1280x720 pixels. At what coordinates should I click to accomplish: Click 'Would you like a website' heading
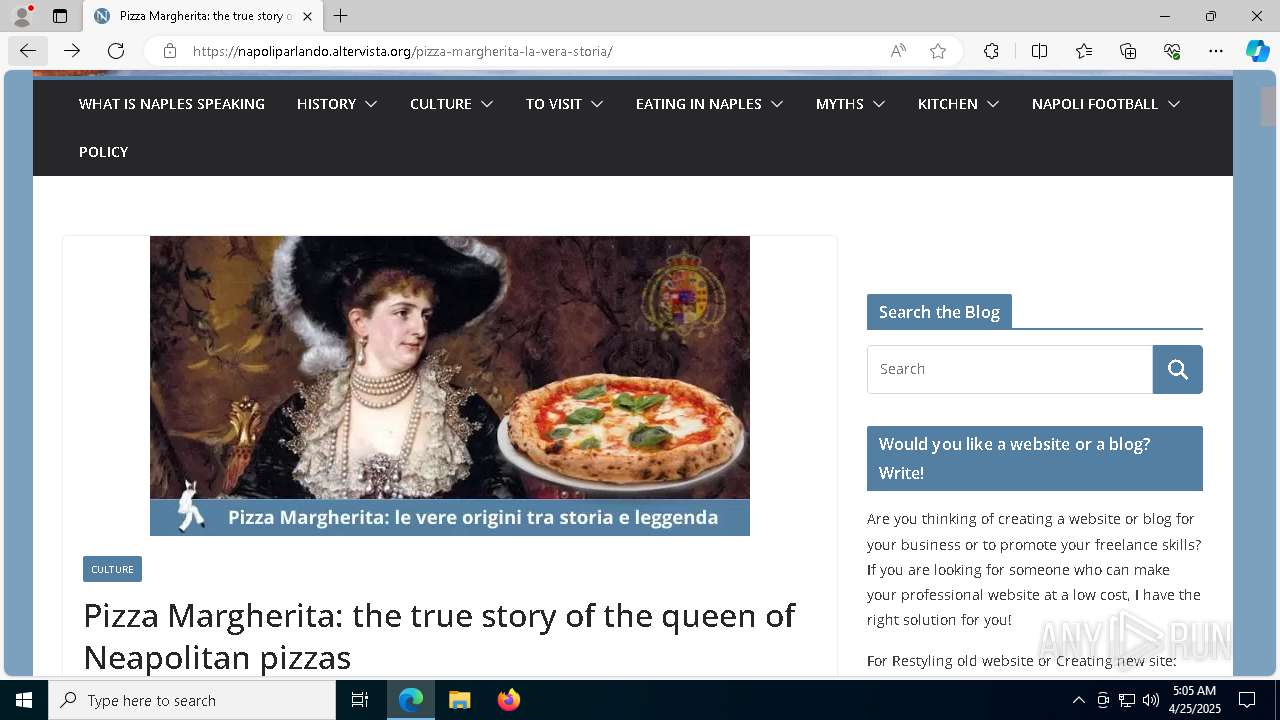point(1035,458)
